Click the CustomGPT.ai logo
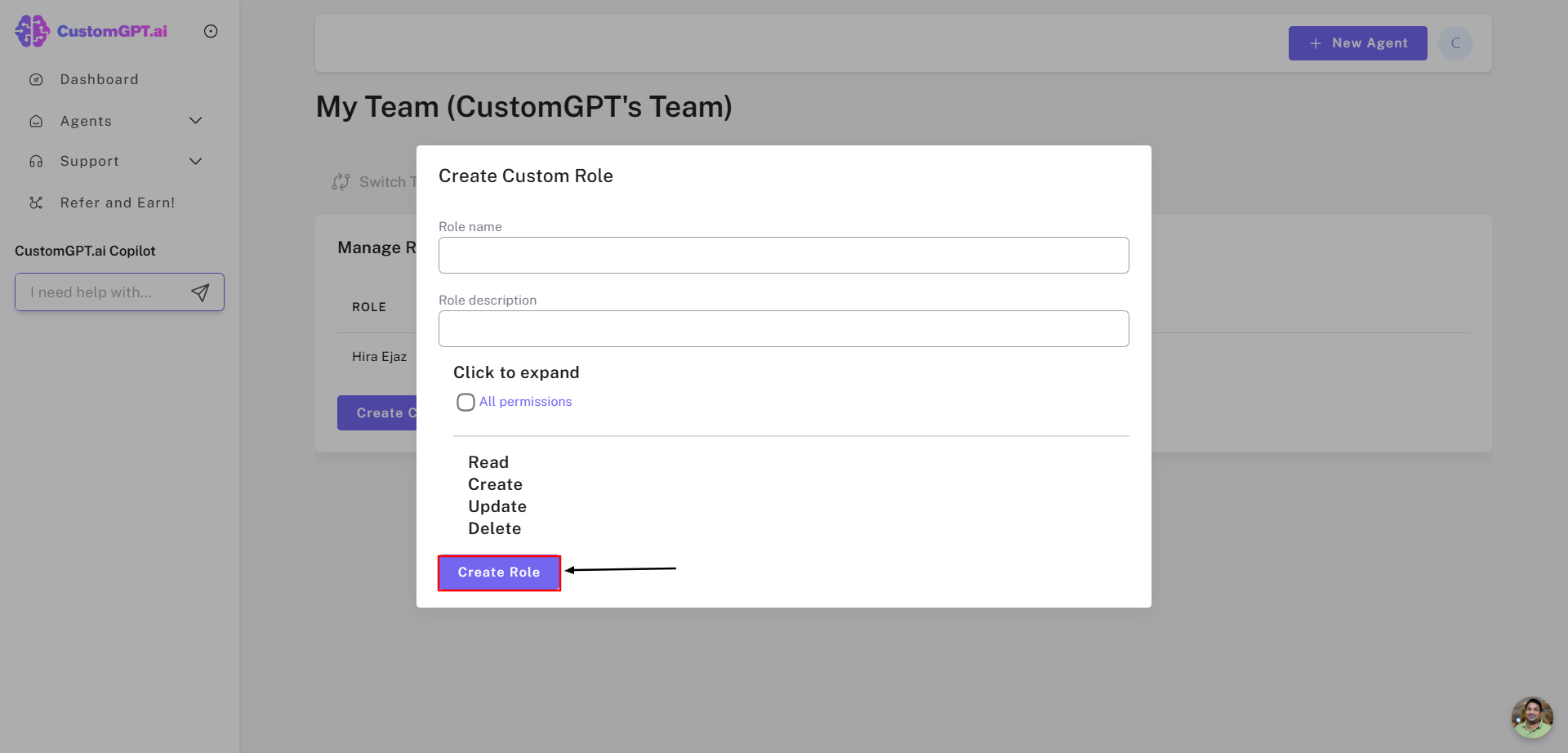Screen dimensions: 1568x753 (91, 31)
